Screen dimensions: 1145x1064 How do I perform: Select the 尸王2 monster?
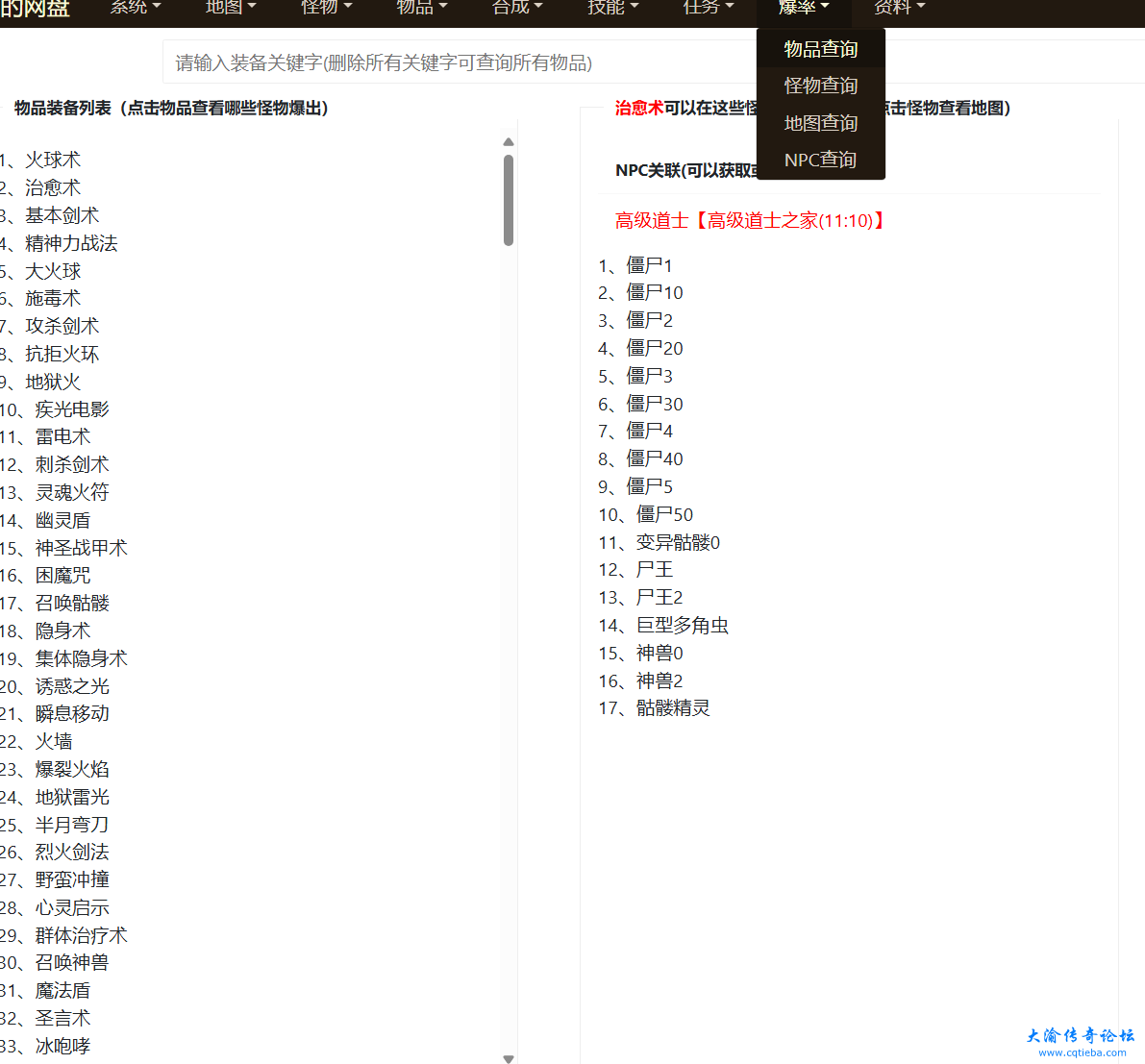tap(660, 598)
